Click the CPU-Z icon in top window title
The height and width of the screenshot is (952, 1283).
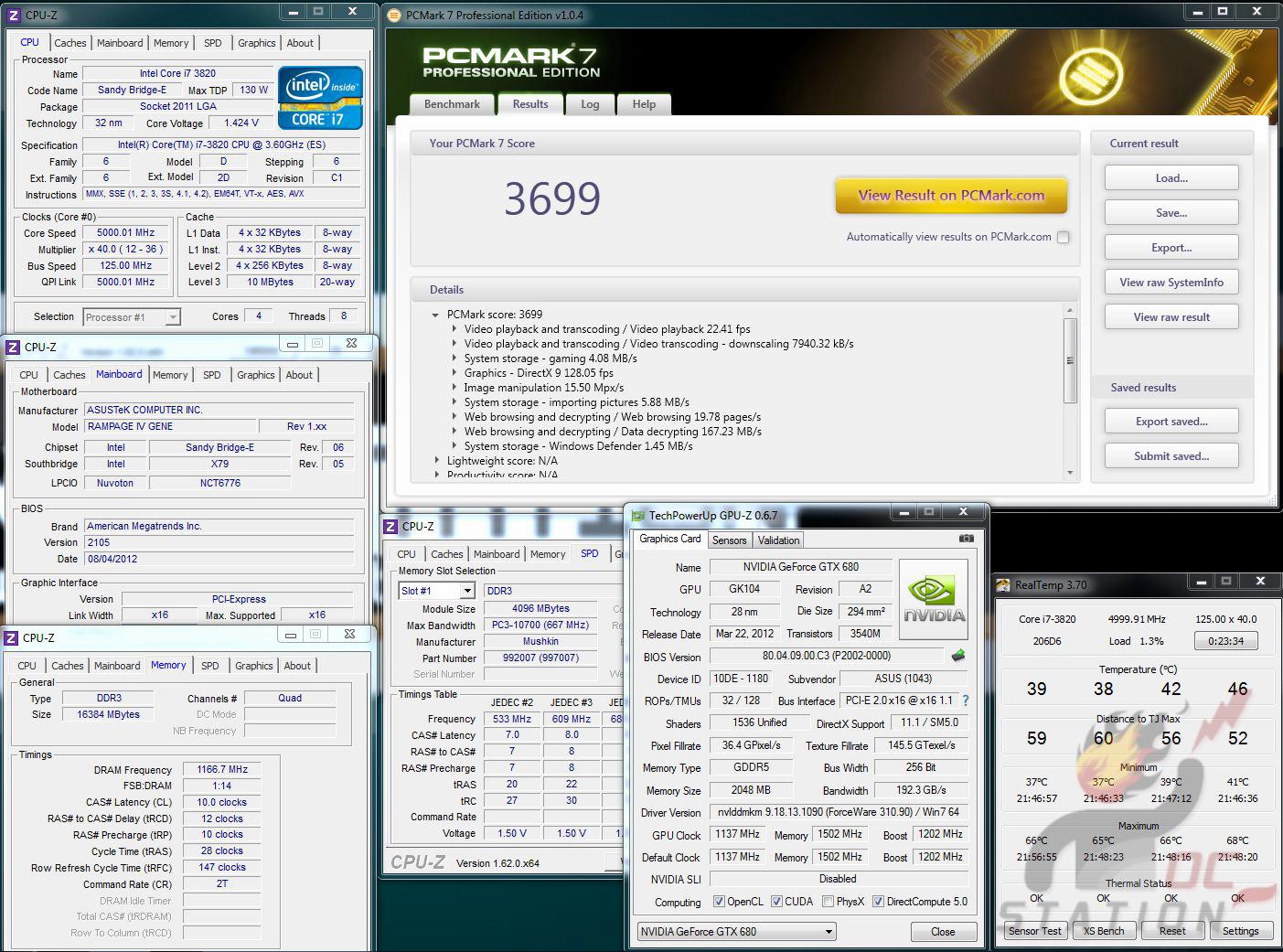14,16
